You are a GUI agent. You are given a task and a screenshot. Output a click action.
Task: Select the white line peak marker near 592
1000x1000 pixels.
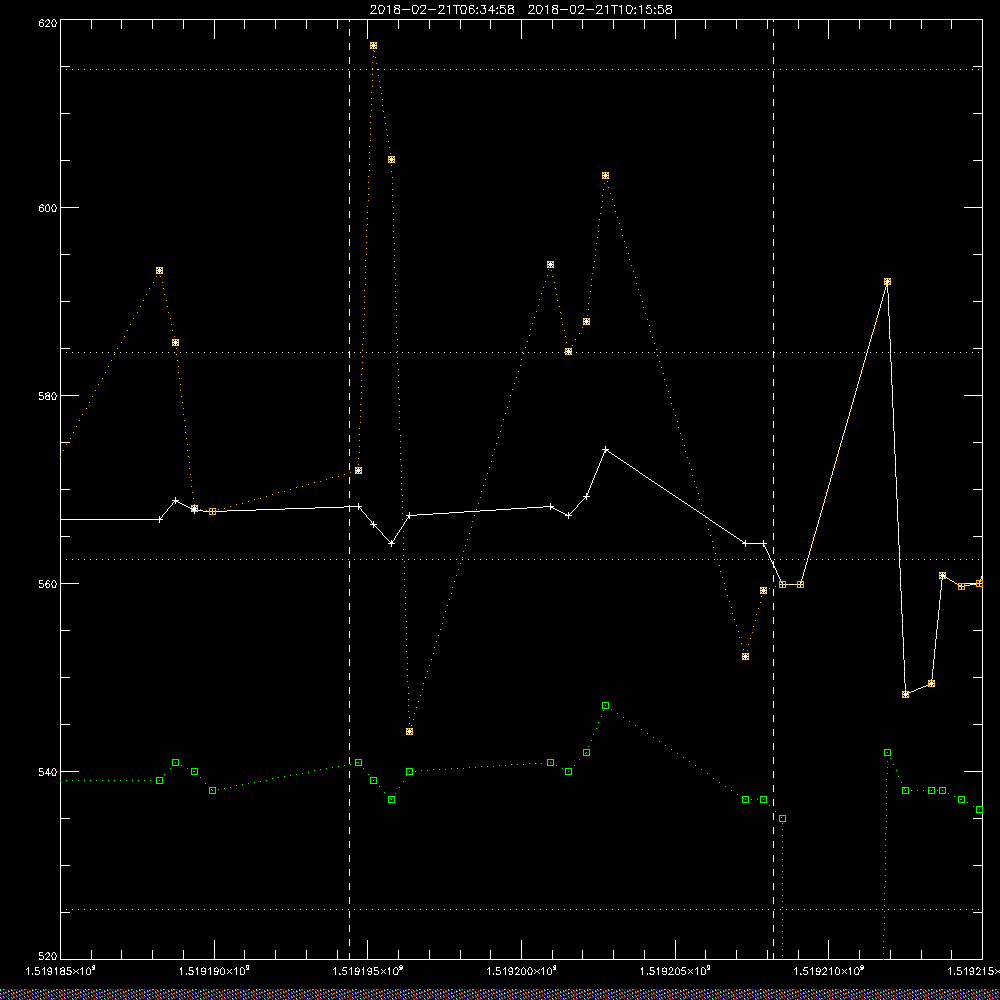coord(887,282)
